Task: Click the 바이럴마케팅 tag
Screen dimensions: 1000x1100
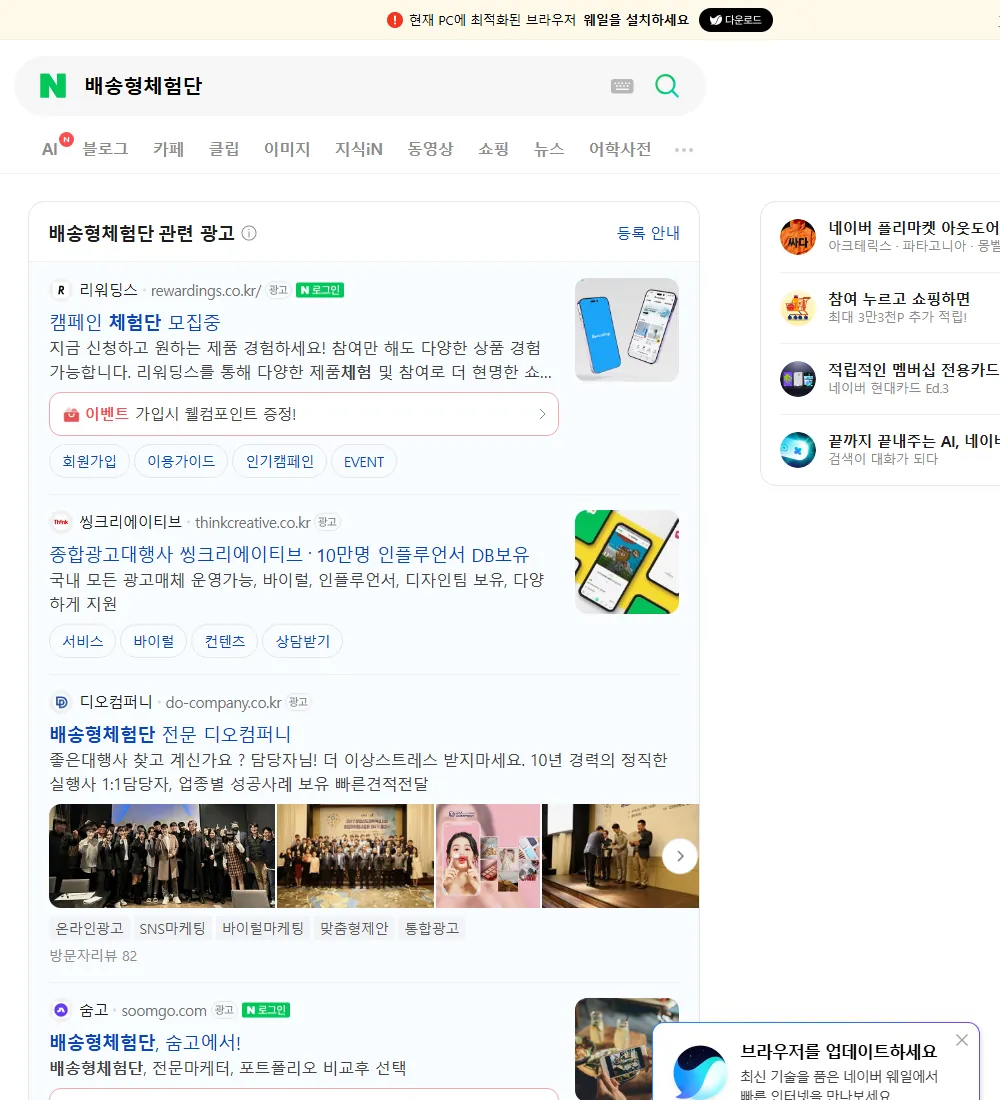Action: pos(262,928)
